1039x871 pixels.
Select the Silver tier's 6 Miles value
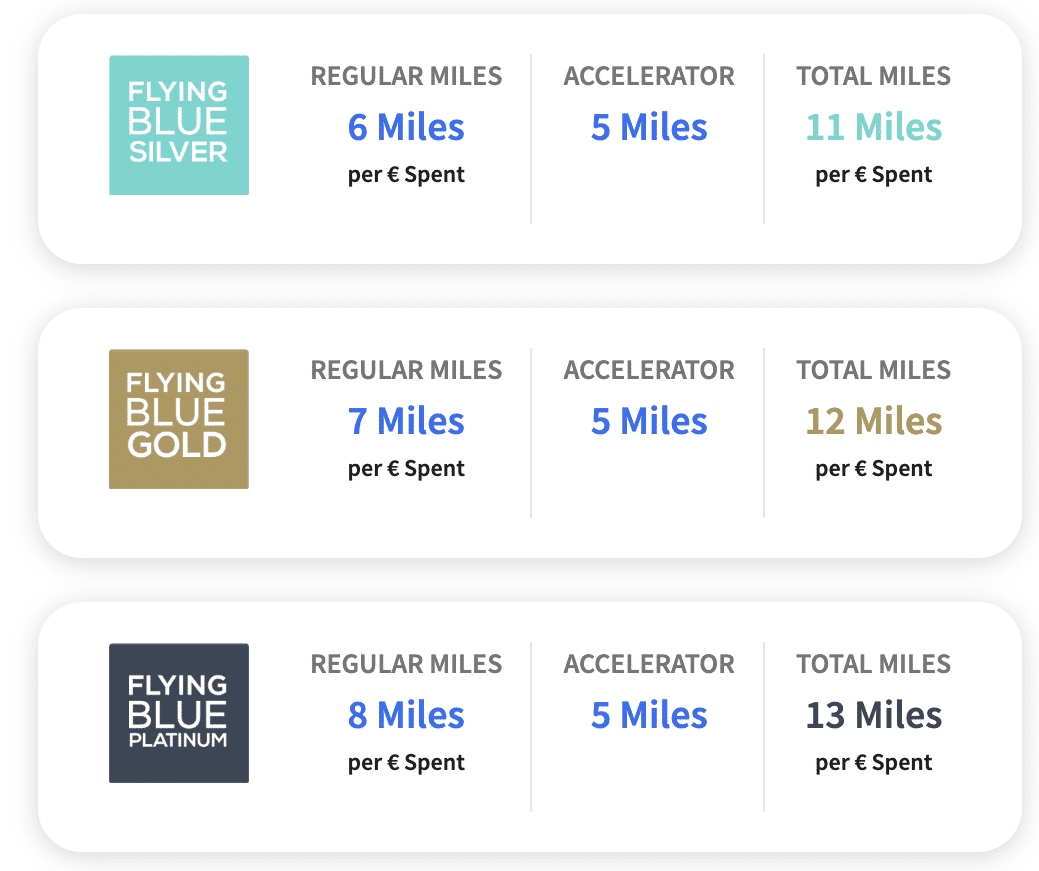(x=406, y=127)
